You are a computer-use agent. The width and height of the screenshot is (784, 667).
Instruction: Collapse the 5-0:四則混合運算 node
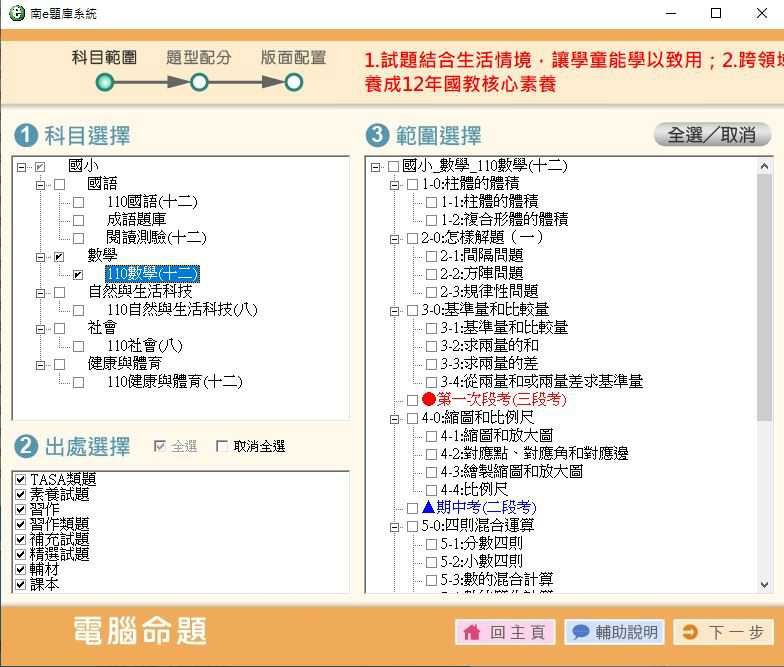pyautogui.click(x=394, y=527)
